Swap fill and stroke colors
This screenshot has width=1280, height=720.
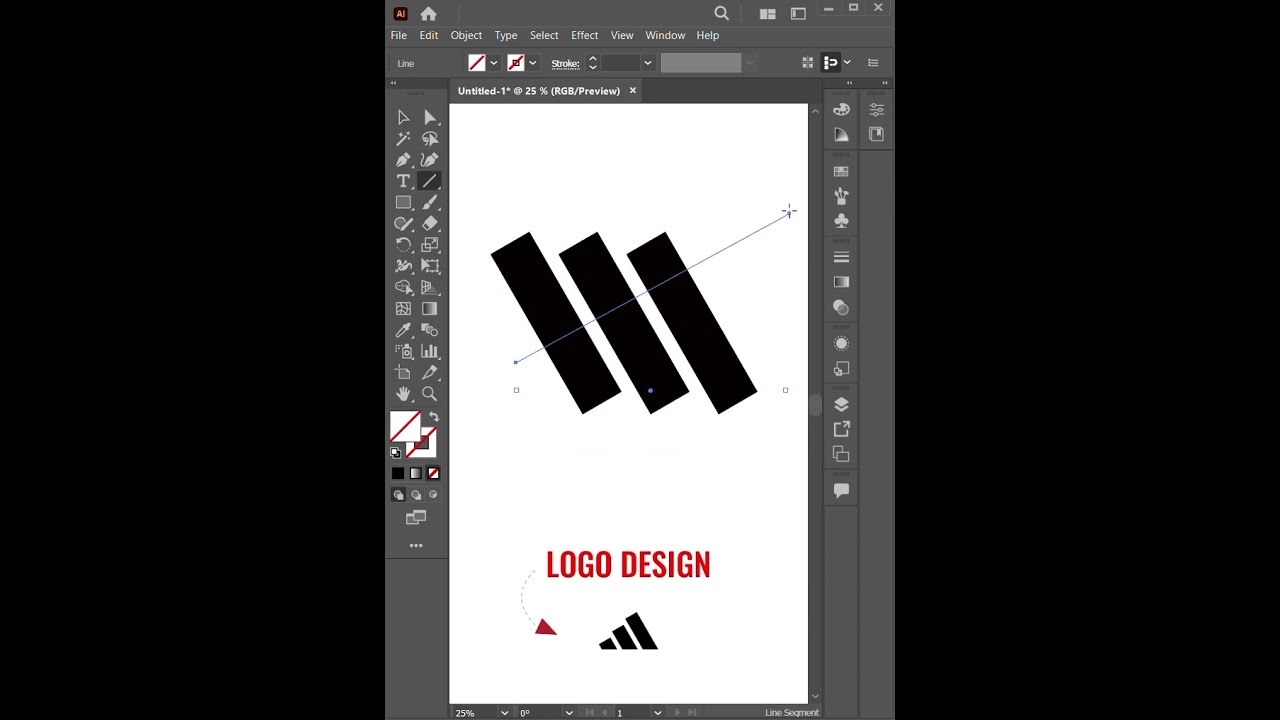click(433, 416)
